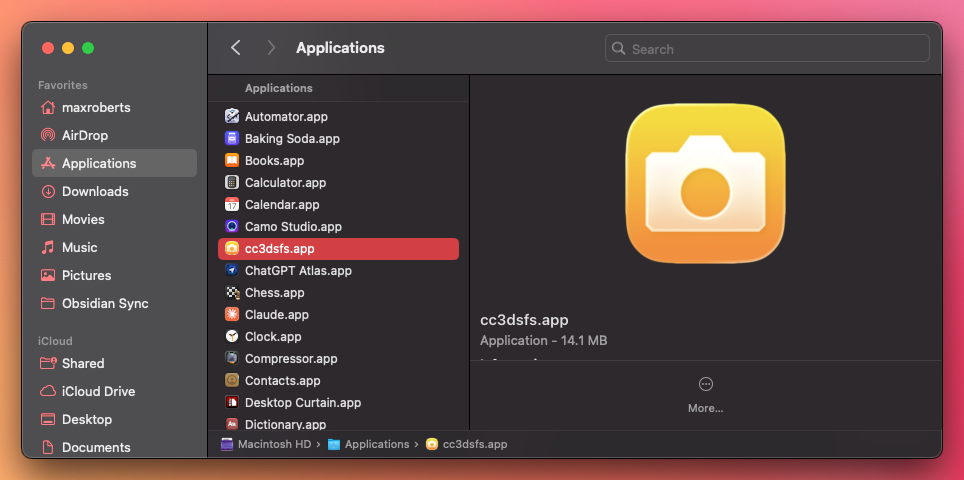This screenshot has height=480, width=964.
Task: Select Downloads folder in sidebar
Action: [x=94, y=191]
